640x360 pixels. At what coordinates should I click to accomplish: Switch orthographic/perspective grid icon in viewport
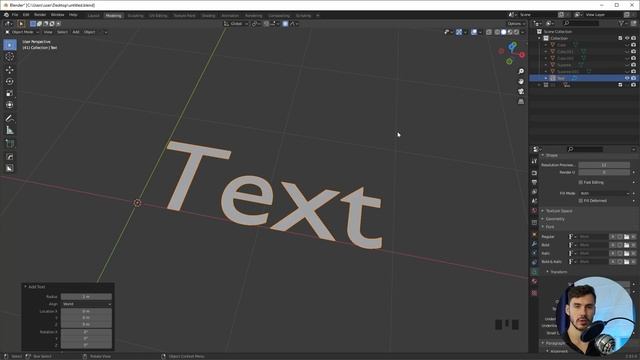521,102
